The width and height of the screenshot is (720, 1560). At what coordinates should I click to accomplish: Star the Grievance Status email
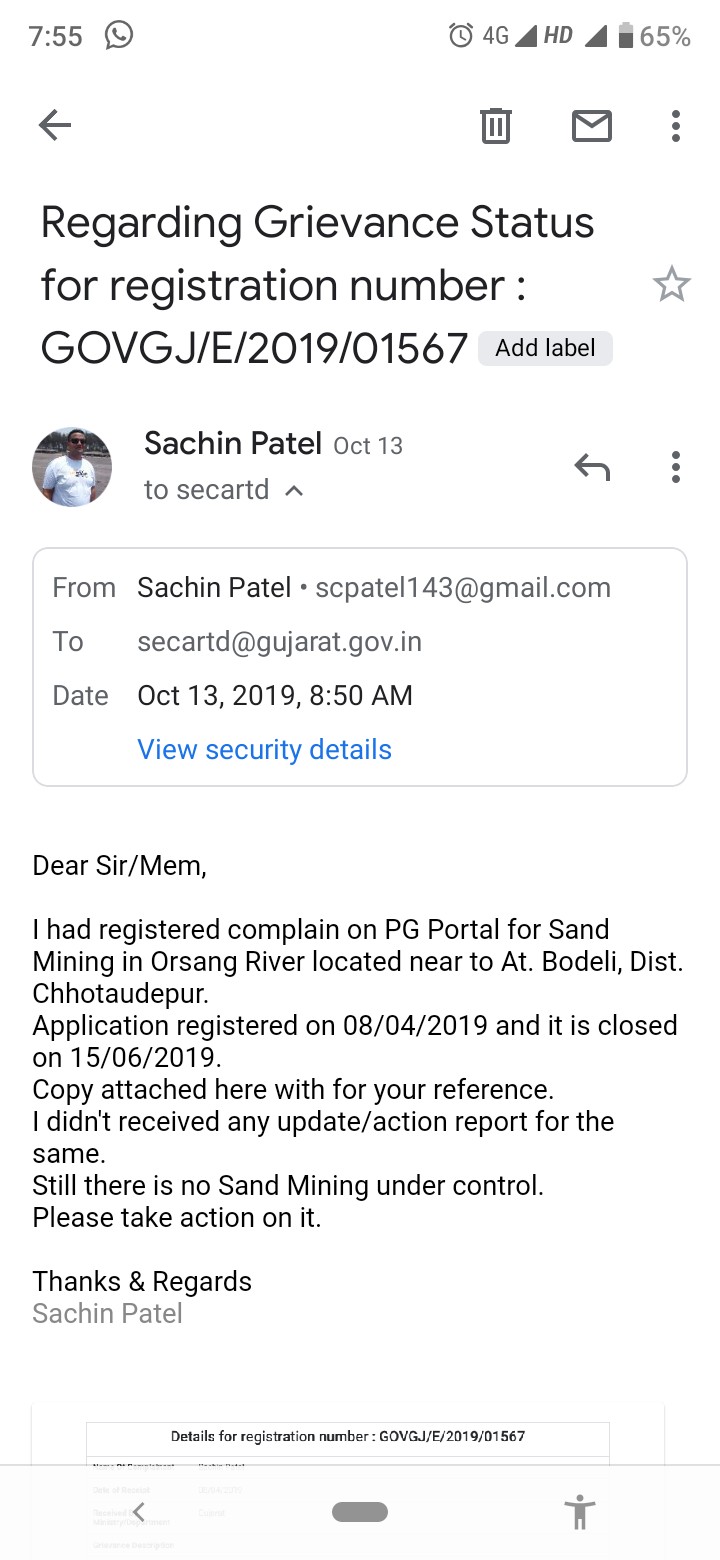(x=671, y=285)
